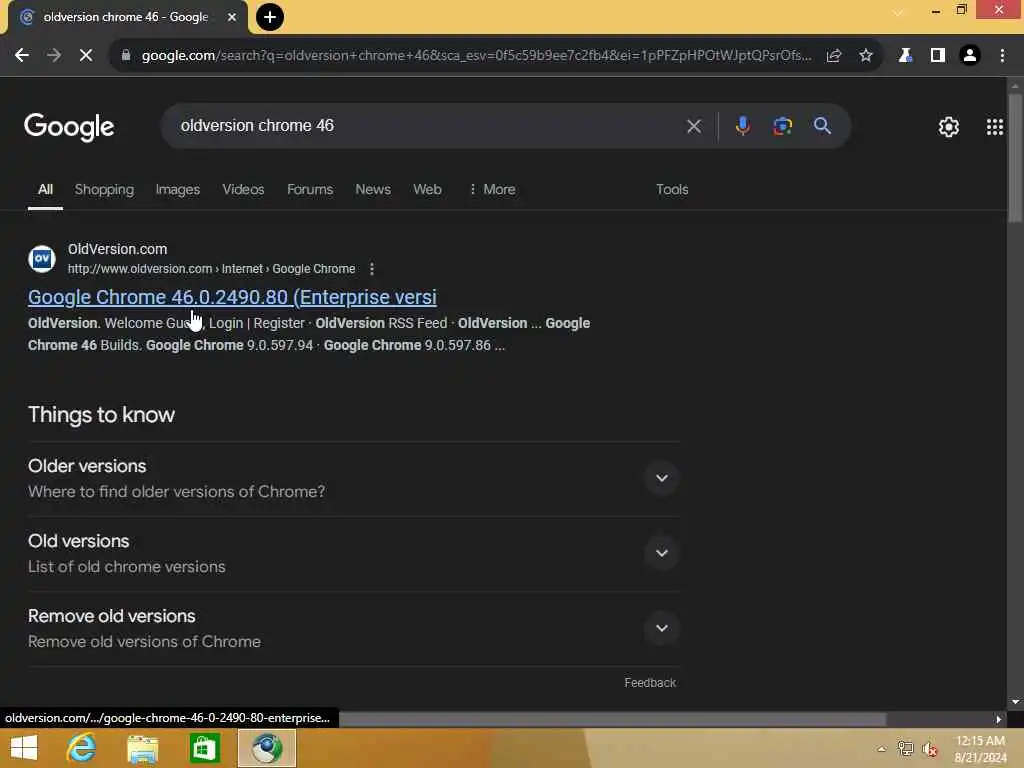The height and width of the screenshot is (768, 1024).
Task: Switch to the Forums tab
Action: click(x=310, y=189)
